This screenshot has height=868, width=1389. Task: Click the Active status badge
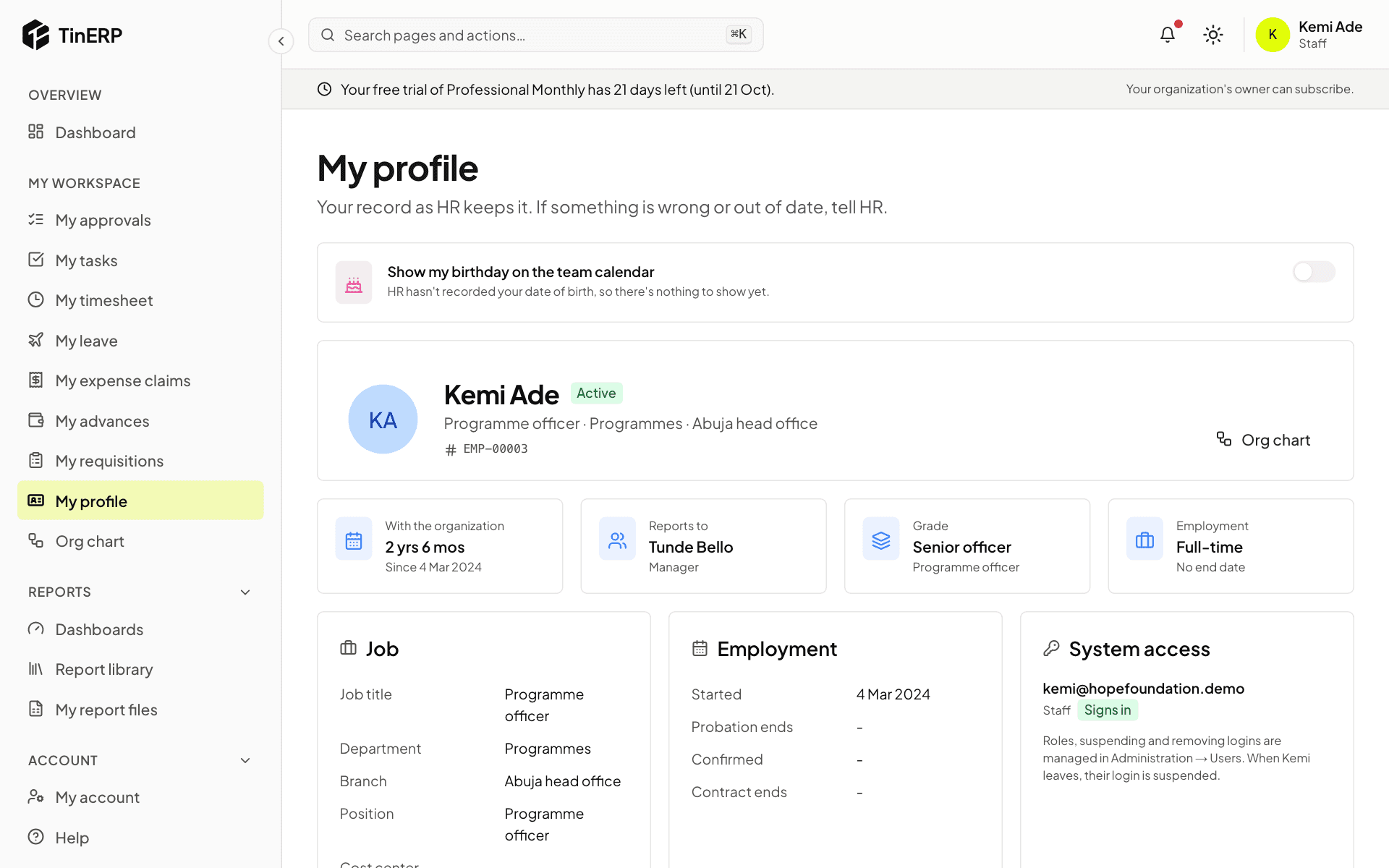[596, 393]
